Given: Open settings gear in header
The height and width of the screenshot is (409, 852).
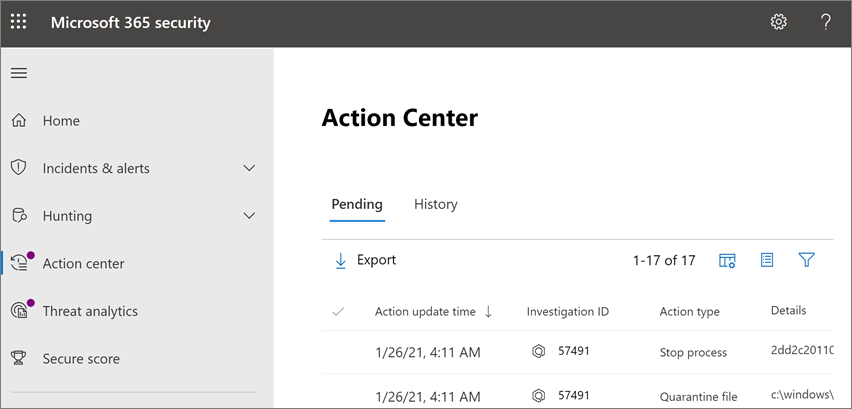Looking at the screenshot, I should (778, 22).
